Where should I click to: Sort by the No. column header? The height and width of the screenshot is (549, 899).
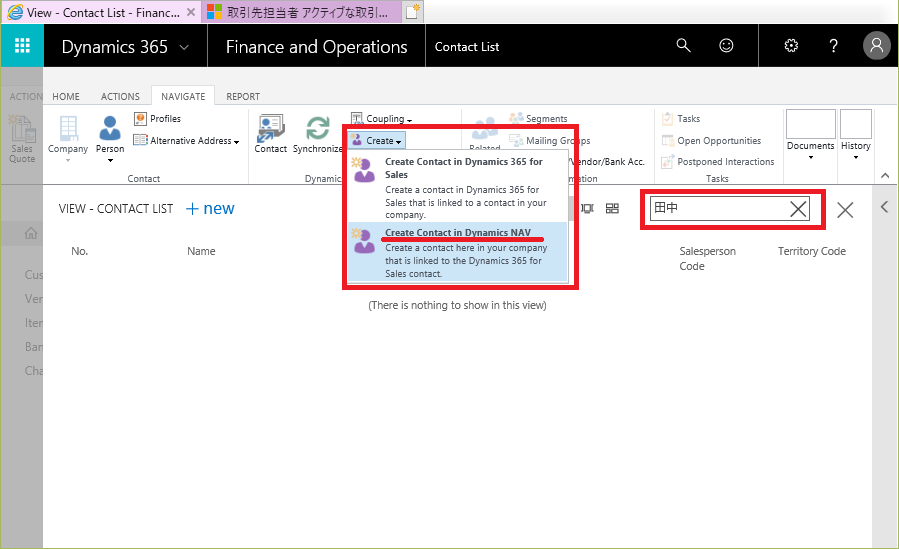pyautogui.click(x=80, y=251)
